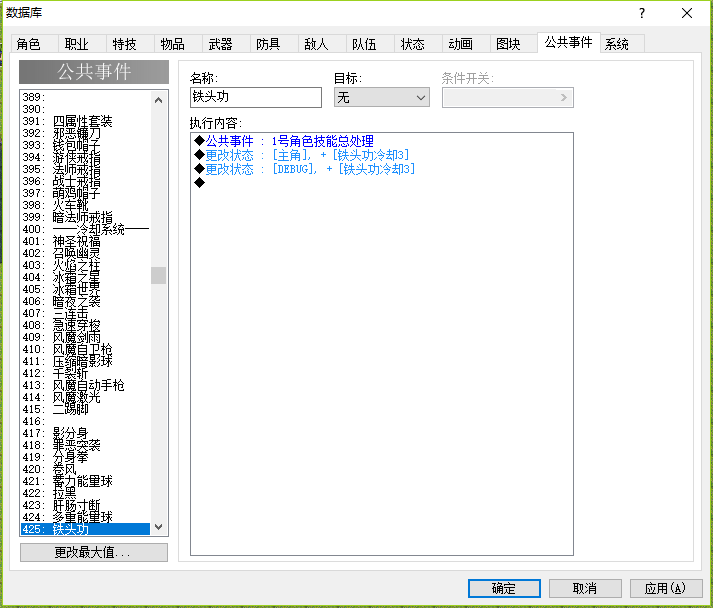Select list entry 407: 三连击

(85, 313)
